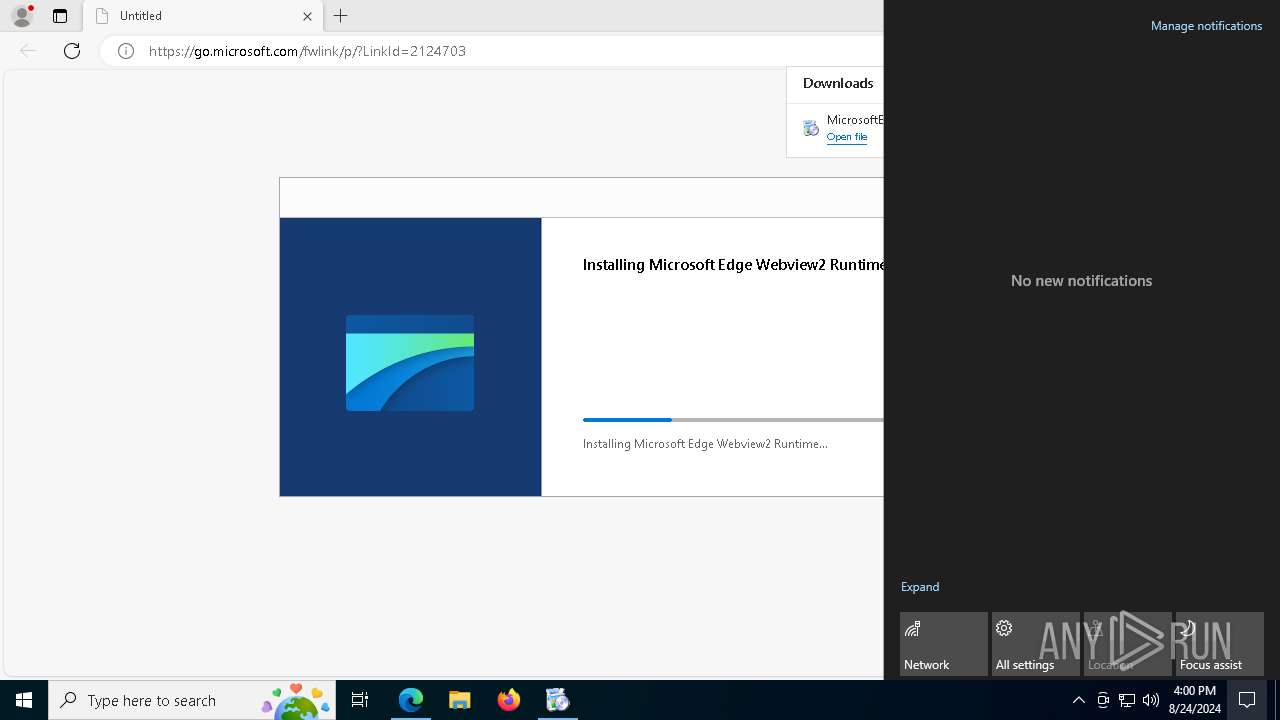Click the WebView2 Runtime logo image

click(x=410, y=363)
